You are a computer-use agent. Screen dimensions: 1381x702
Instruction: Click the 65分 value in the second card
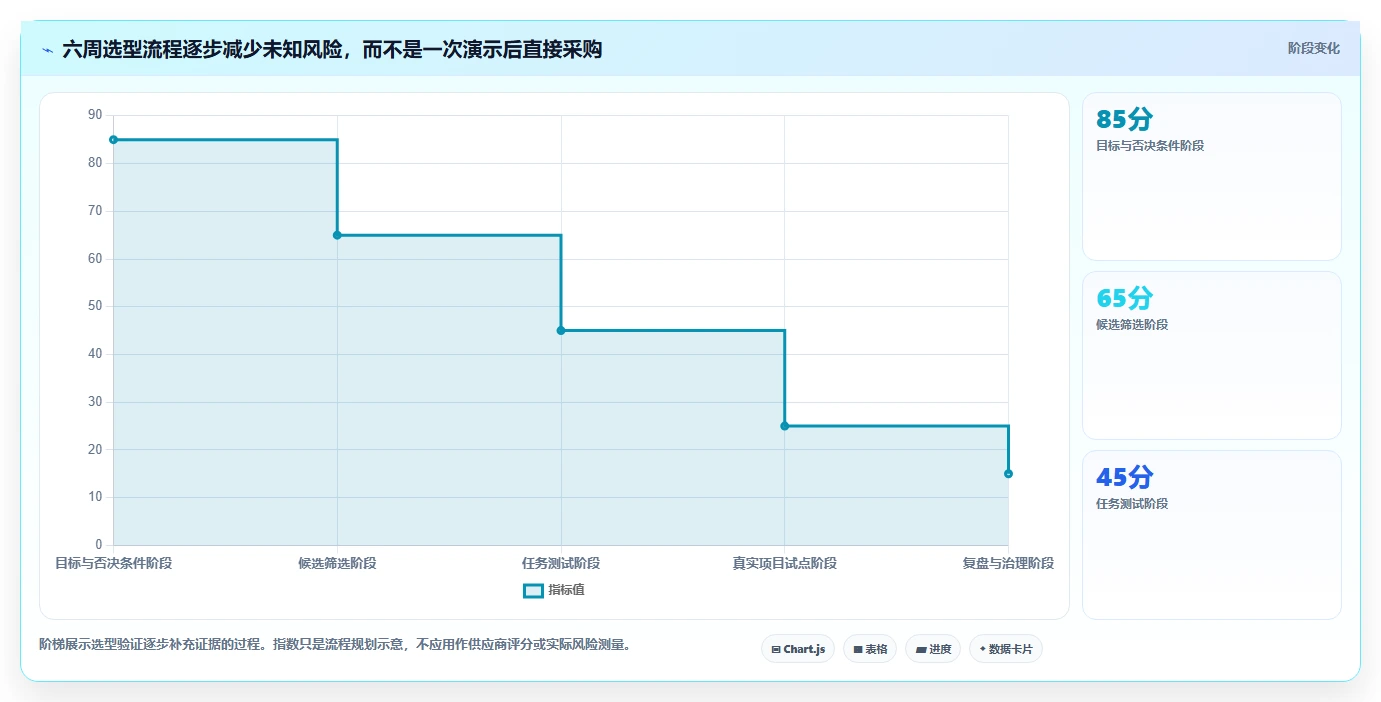(1124, 298)
